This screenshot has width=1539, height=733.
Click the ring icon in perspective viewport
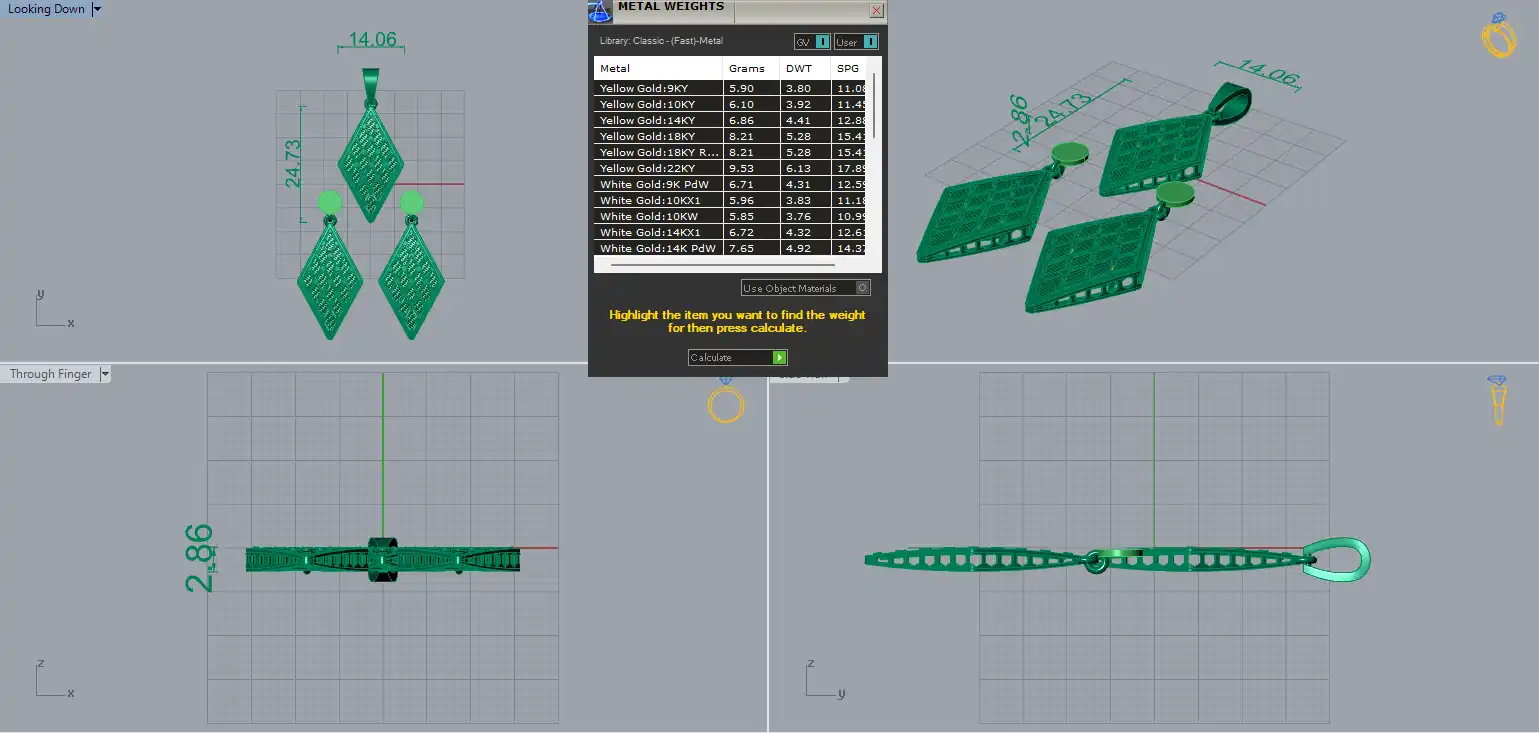[x=1498, y=35]
